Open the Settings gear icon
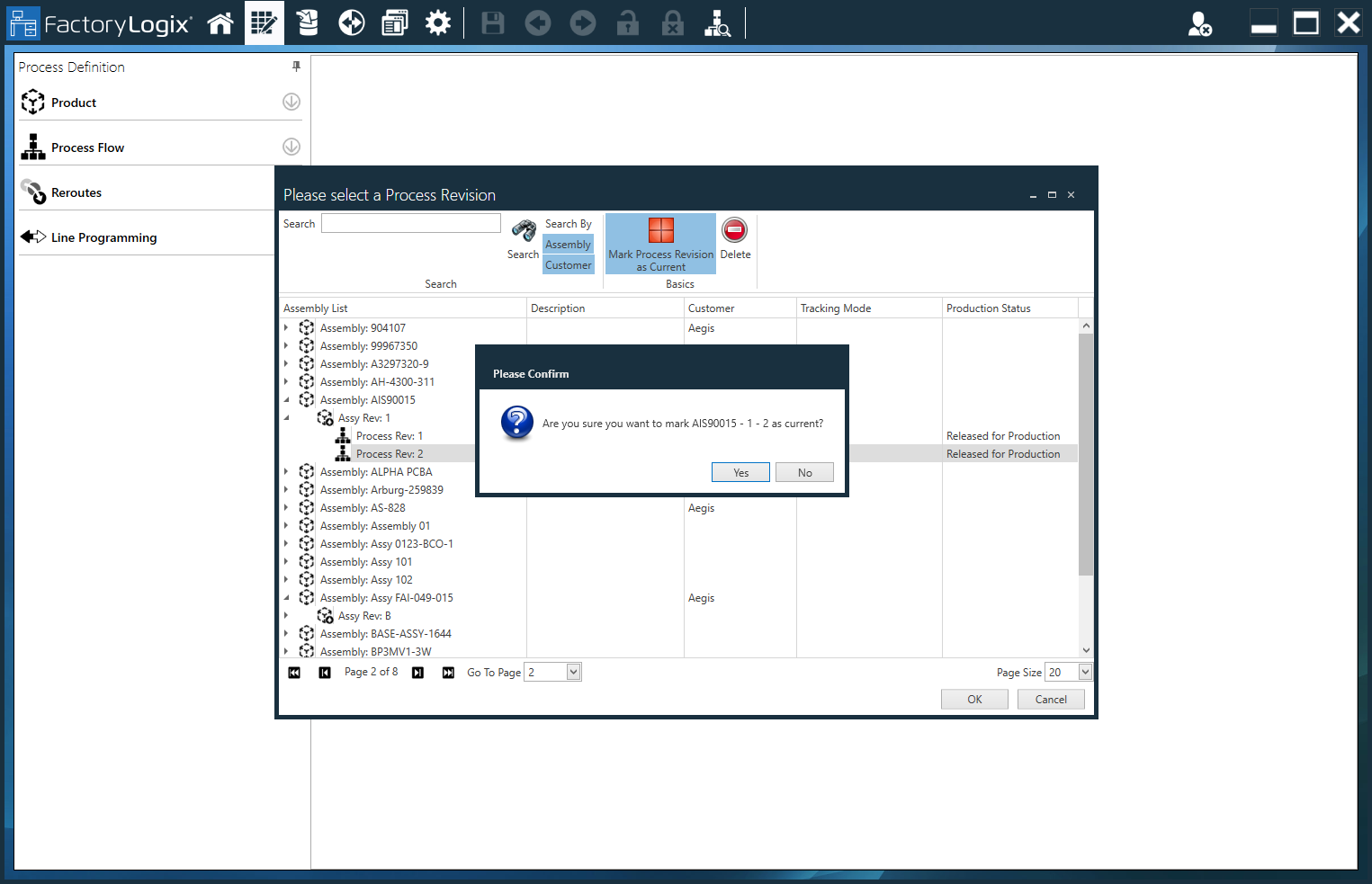1372x884 pixels. [x=438, y=22]
